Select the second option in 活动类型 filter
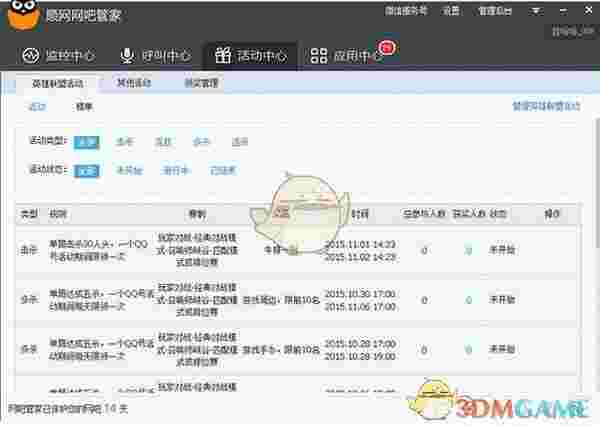600x427 pixels. [x=124, y=142]
